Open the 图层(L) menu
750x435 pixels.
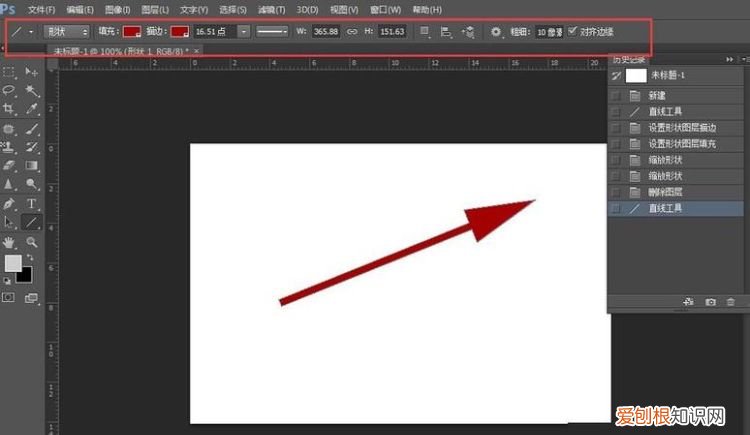(x=156, y=9)
